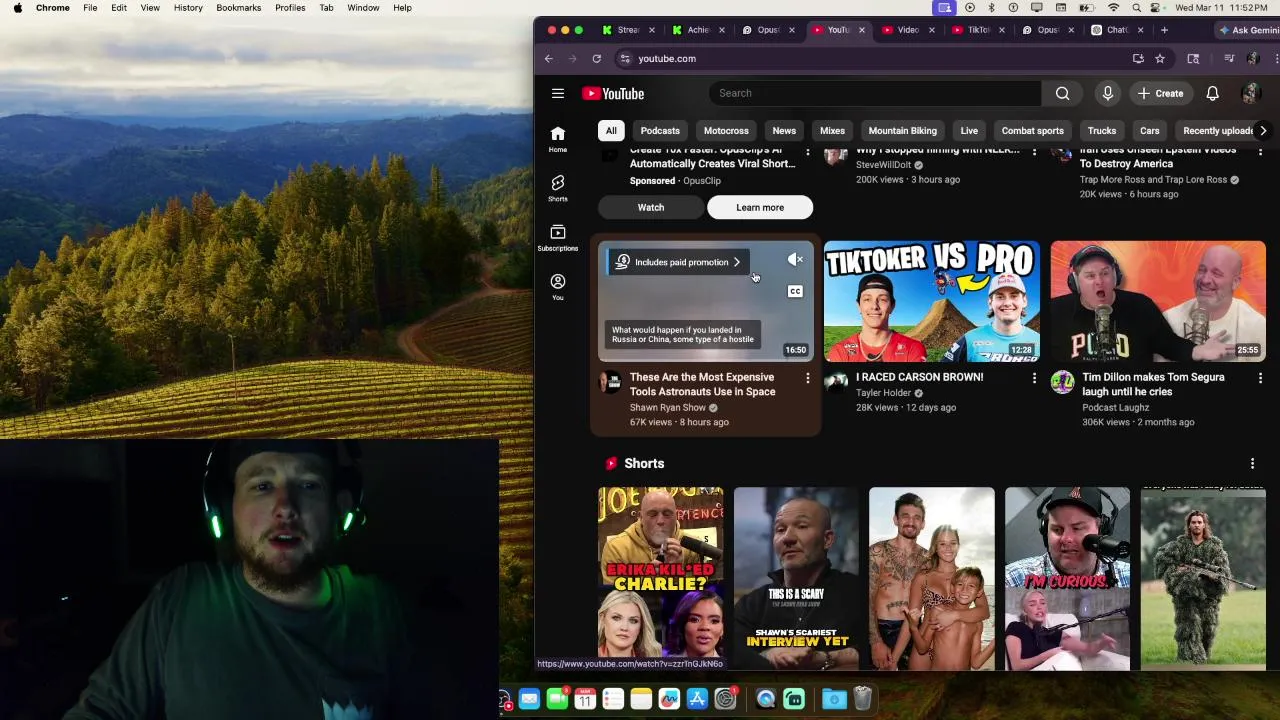Open App Store from the Dock
The image size is (1280, 720).
click(697, 699)
